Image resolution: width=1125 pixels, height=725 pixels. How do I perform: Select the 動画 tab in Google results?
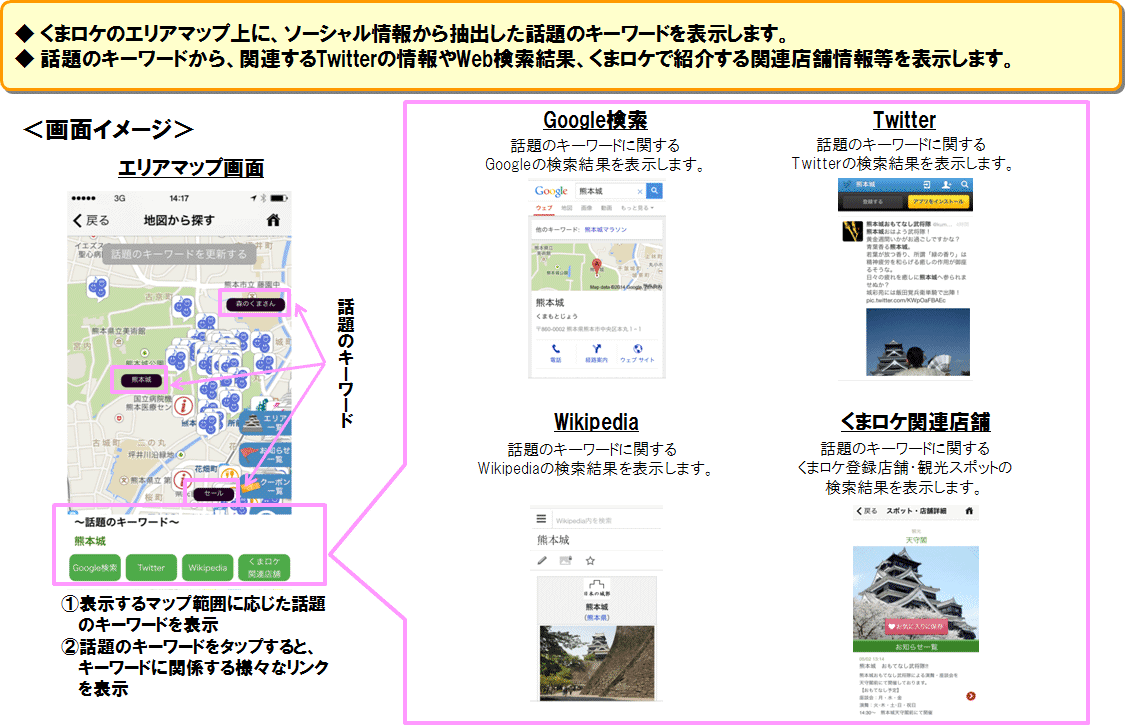[606, 208]
